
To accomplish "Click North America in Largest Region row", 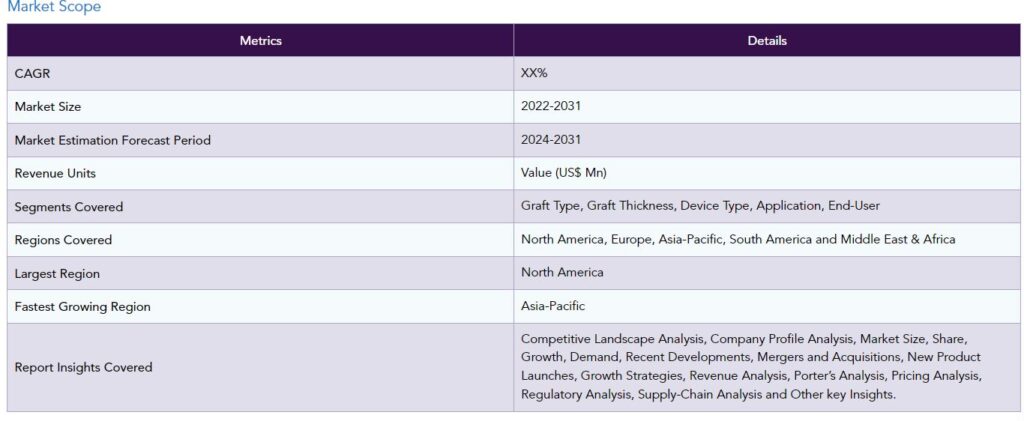I will click(x=562, y=273).
